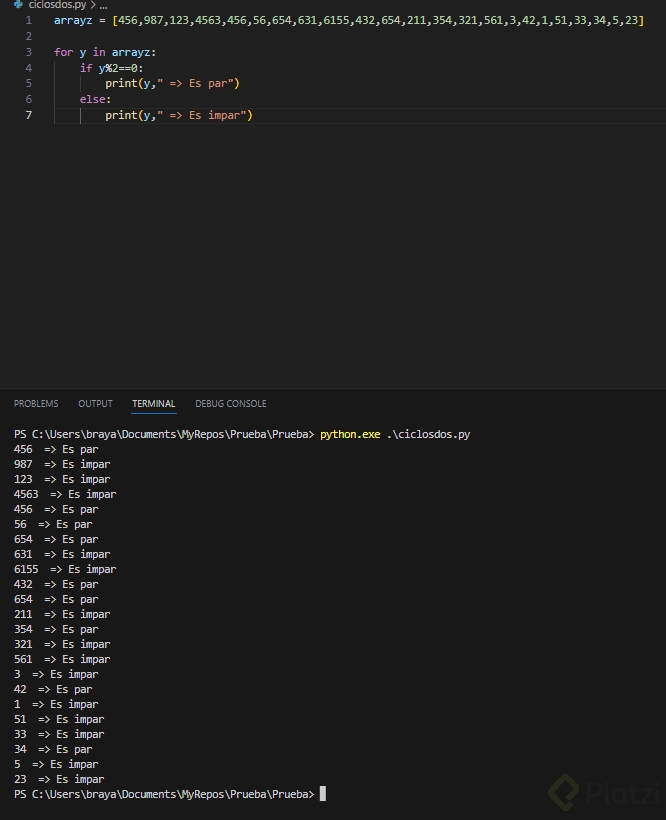Click terminal output line '354 => Es par'

coord(56,629)
